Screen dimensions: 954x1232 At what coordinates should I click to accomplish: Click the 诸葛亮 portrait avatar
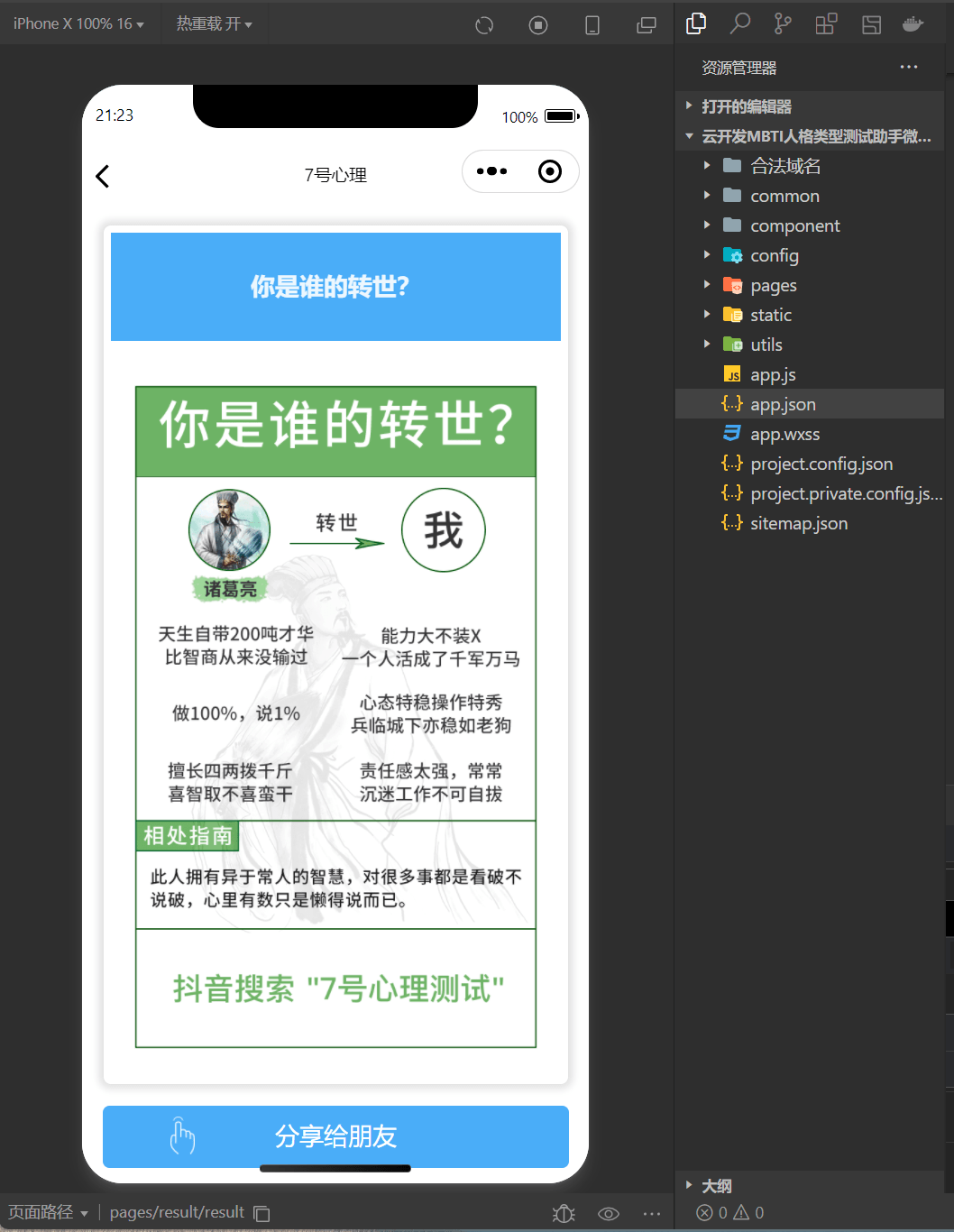[229, 531]
